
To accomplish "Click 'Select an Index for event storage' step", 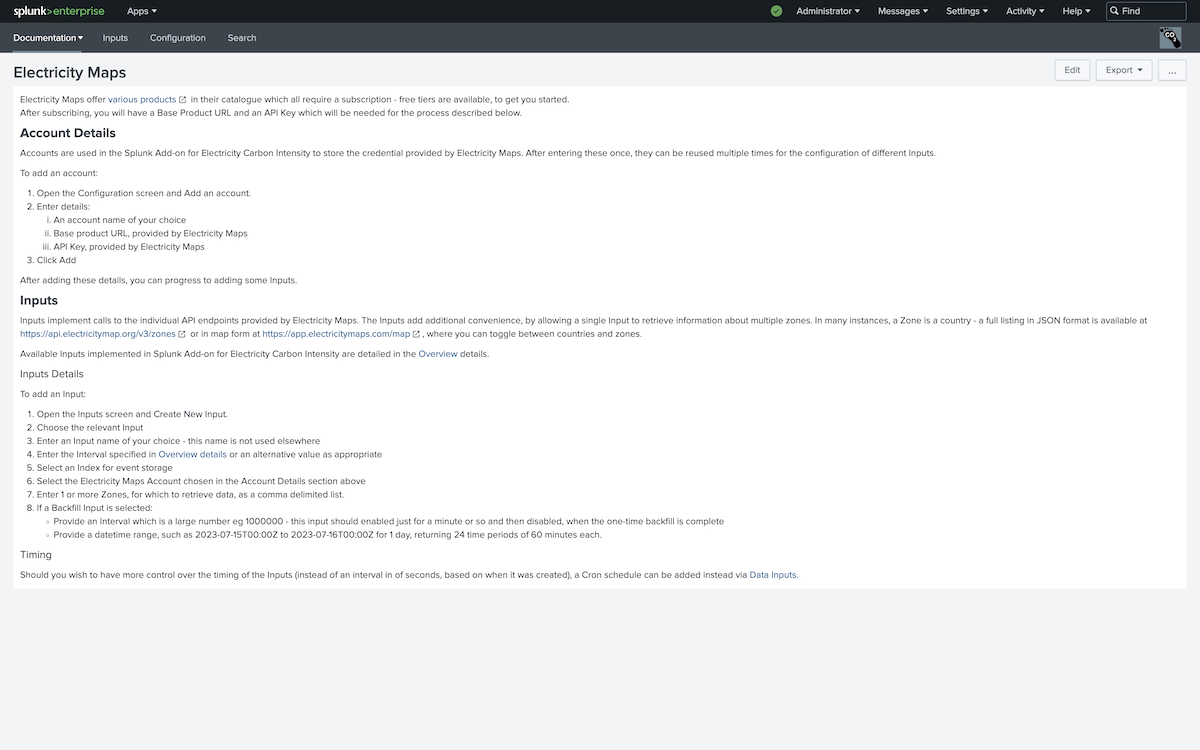I will click(105, 468).
